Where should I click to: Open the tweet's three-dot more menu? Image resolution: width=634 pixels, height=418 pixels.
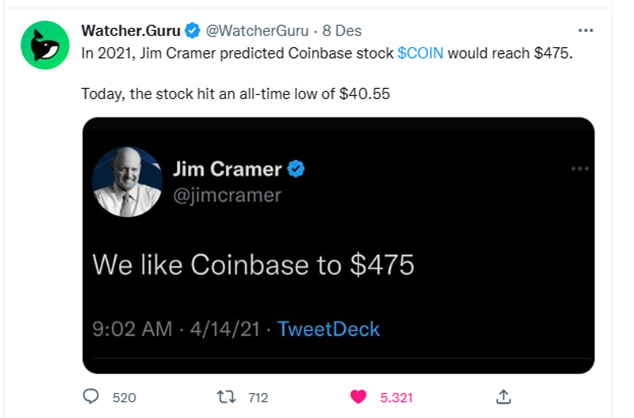tap(585, 31)
